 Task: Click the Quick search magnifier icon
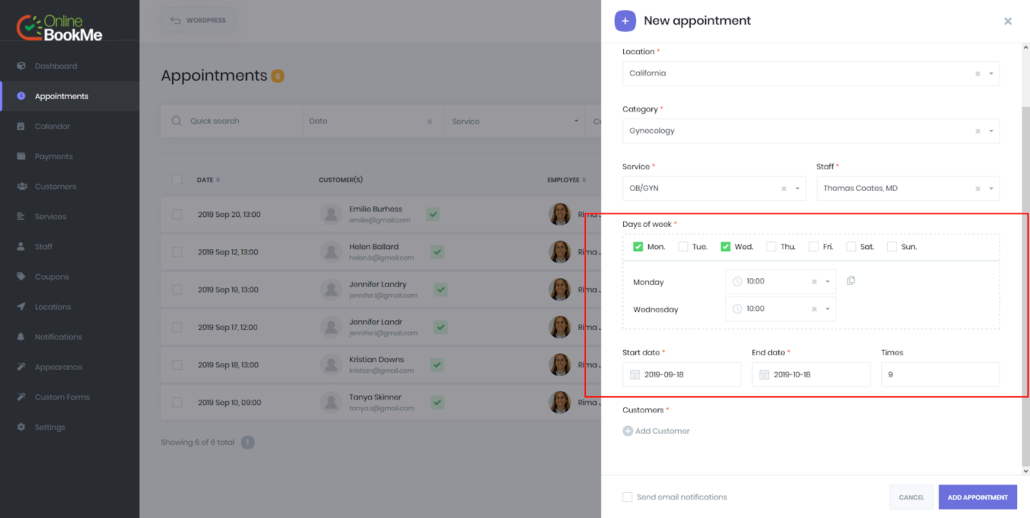pyautogui.click(x=176, y=121)
